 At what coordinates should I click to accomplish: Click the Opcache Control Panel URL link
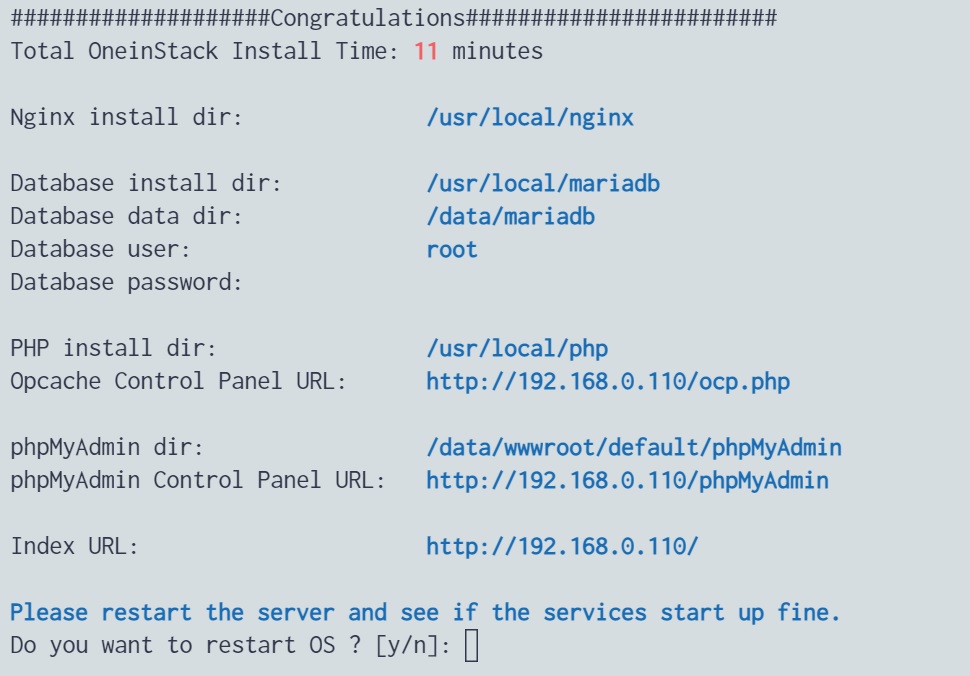(608, 382)
